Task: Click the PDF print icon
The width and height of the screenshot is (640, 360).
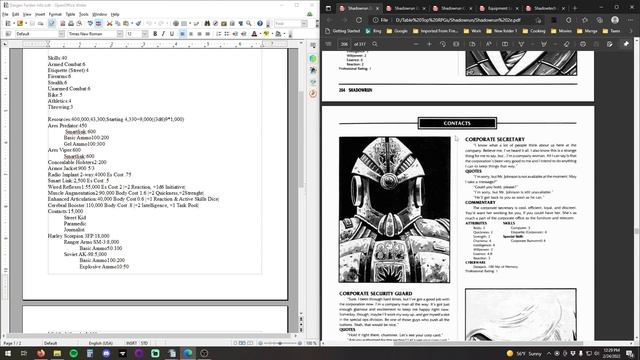Action: click(583, 44)
